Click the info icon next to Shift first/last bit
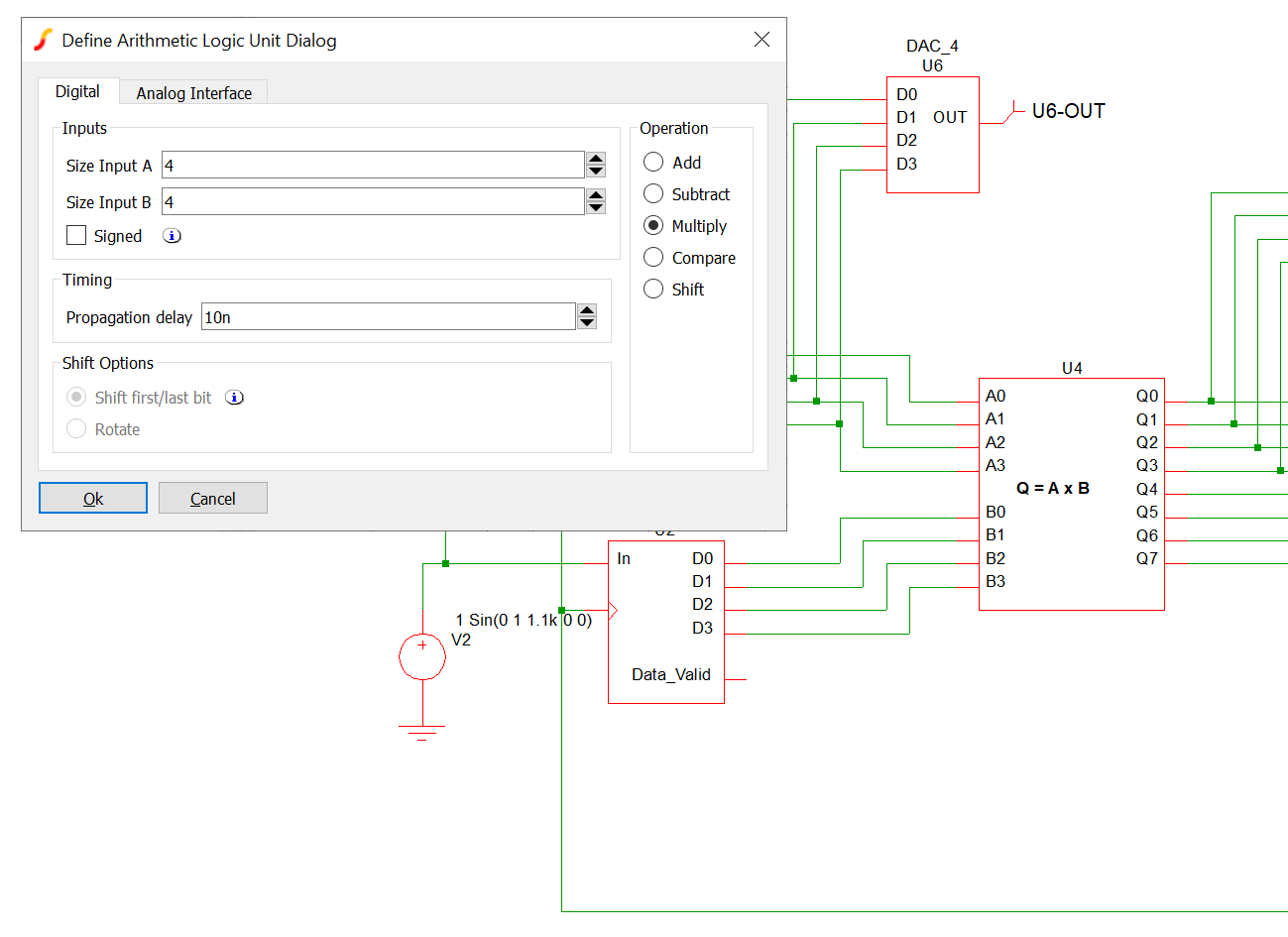 [234, 398]
